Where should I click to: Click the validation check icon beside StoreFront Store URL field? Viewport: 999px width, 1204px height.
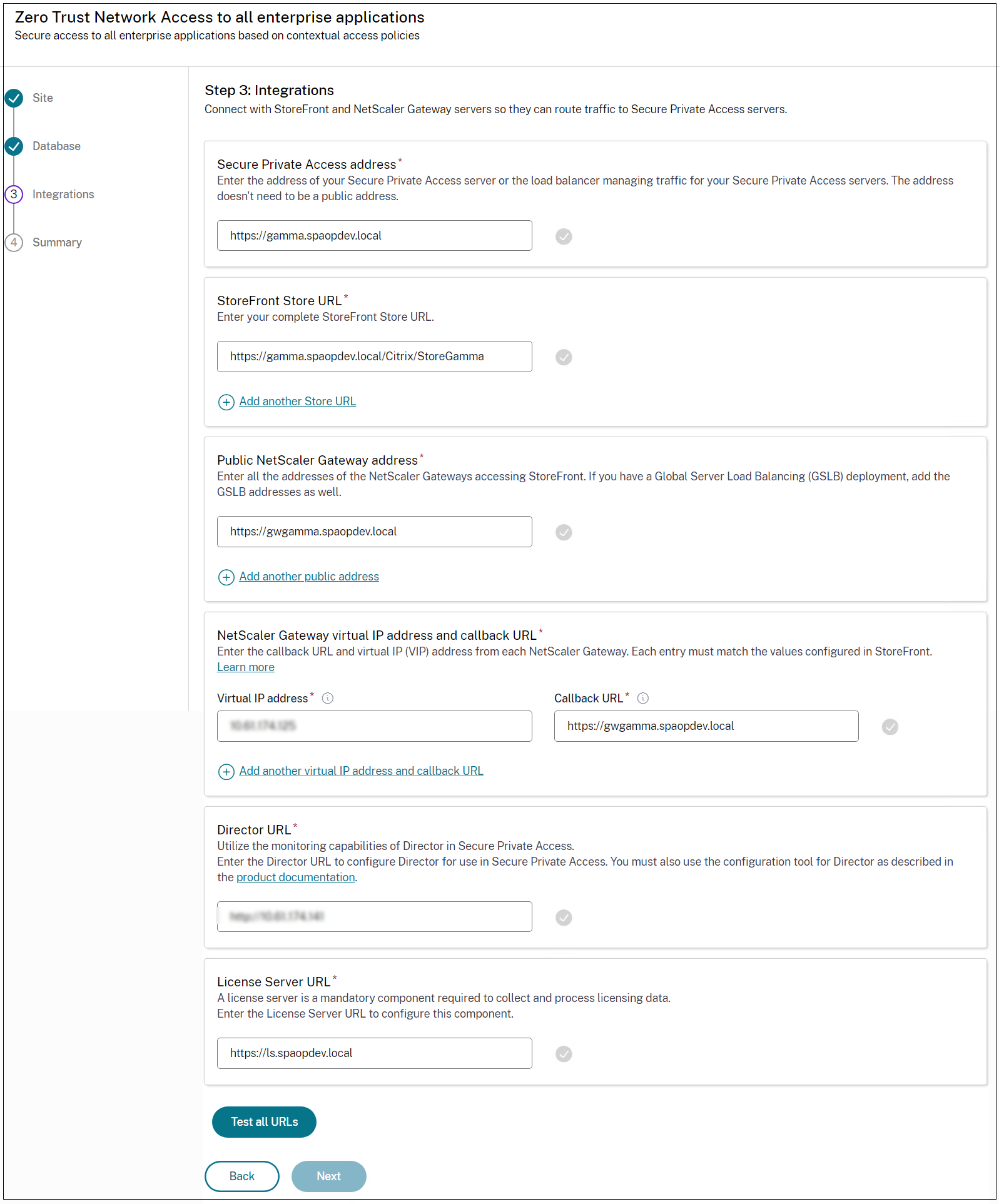[564, 357]
